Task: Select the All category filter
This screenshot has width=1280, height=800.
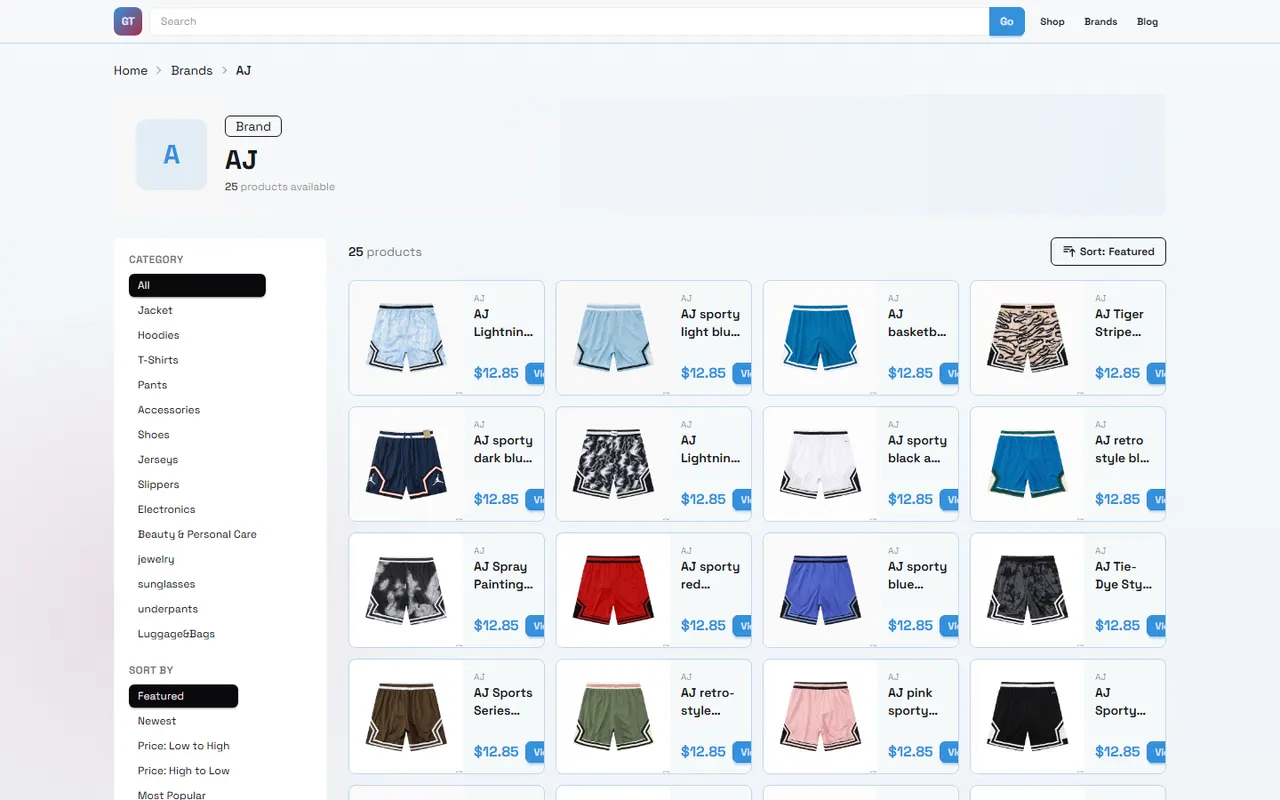Action: pos(197,285)
